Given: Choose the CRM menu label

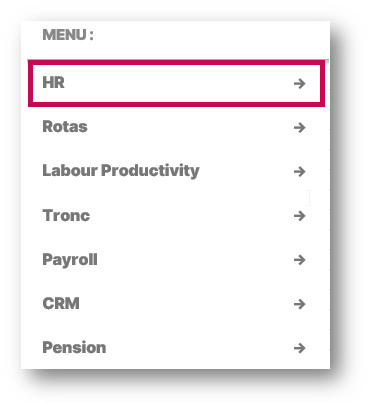Looking at the screenshot, I should click(x=61, y=303).
